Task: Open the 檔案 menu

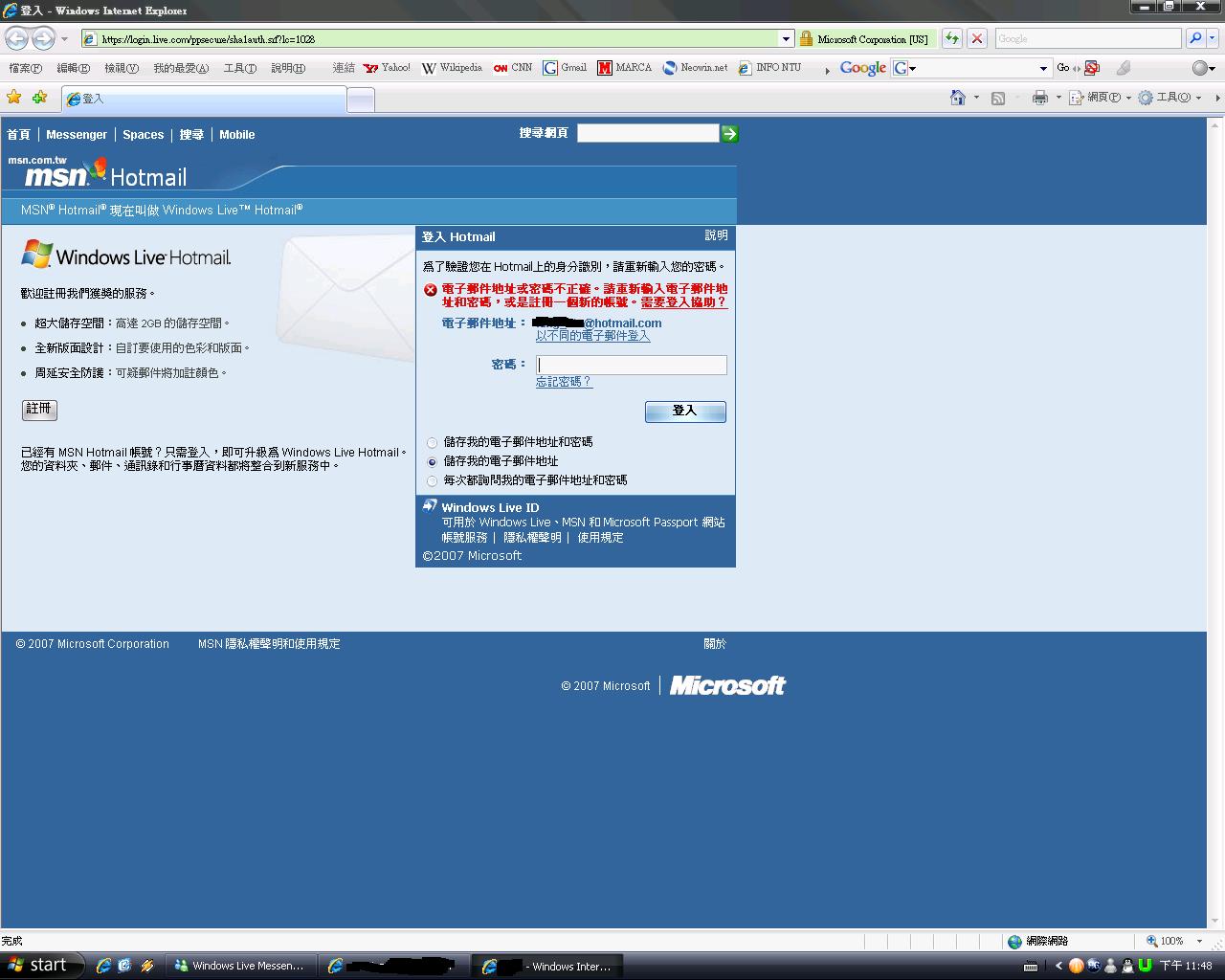Action: pos(25,68)
